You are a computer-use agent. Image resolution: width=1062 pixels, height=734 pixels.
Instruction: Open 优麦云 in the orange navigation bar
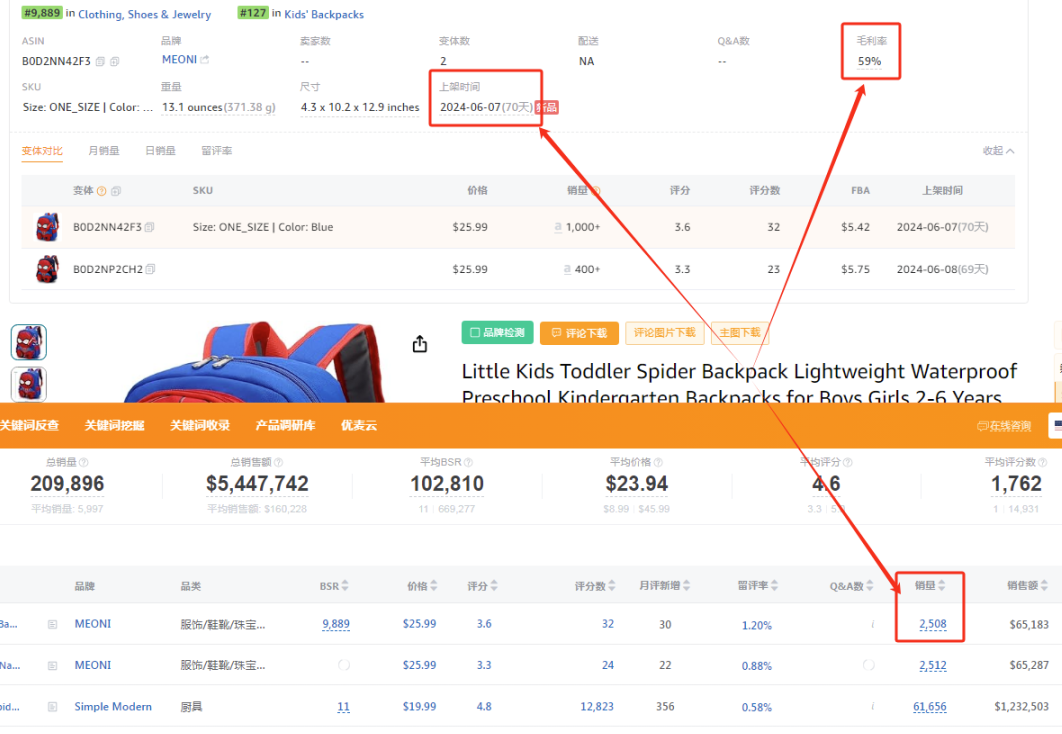[359, 425]
